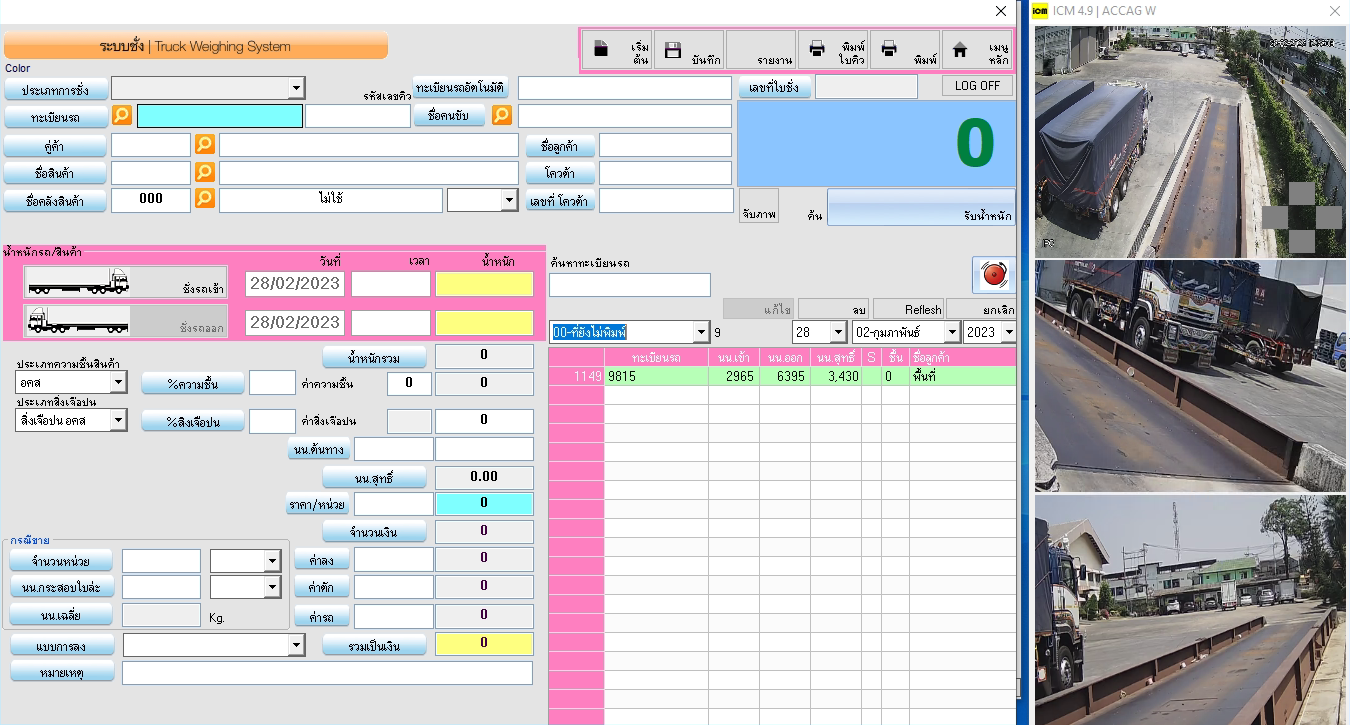
Task: Open the ประเภทการชั่ง weighing type dropdown
Action: 295,89
